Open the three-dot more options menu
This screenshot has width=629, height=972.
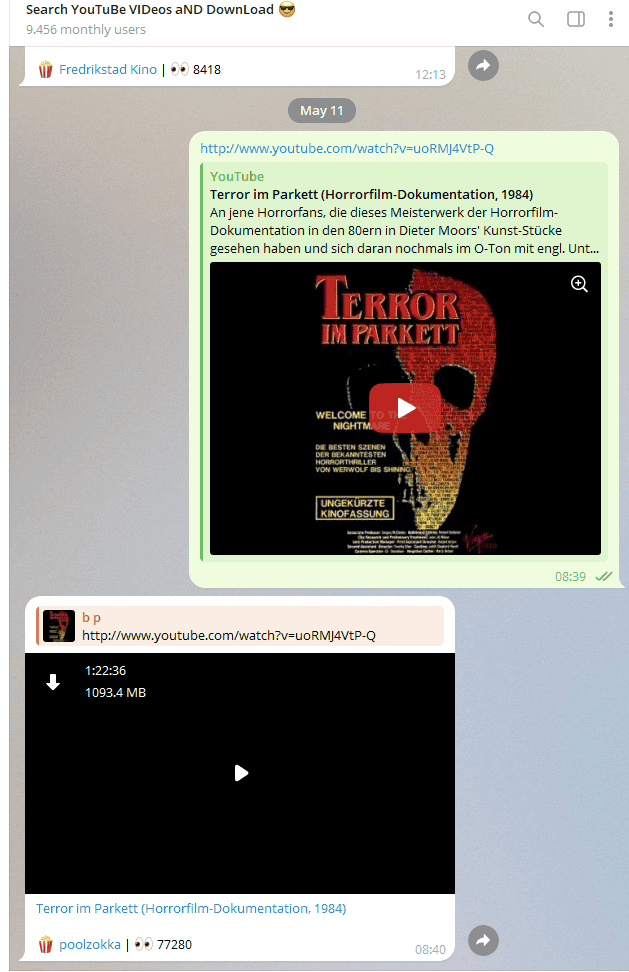click(x=611, y=19)
